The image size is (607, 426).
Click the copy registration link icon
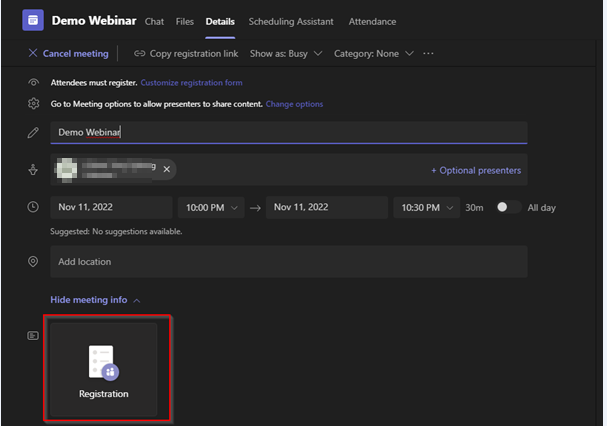click(x=139, y=53)
